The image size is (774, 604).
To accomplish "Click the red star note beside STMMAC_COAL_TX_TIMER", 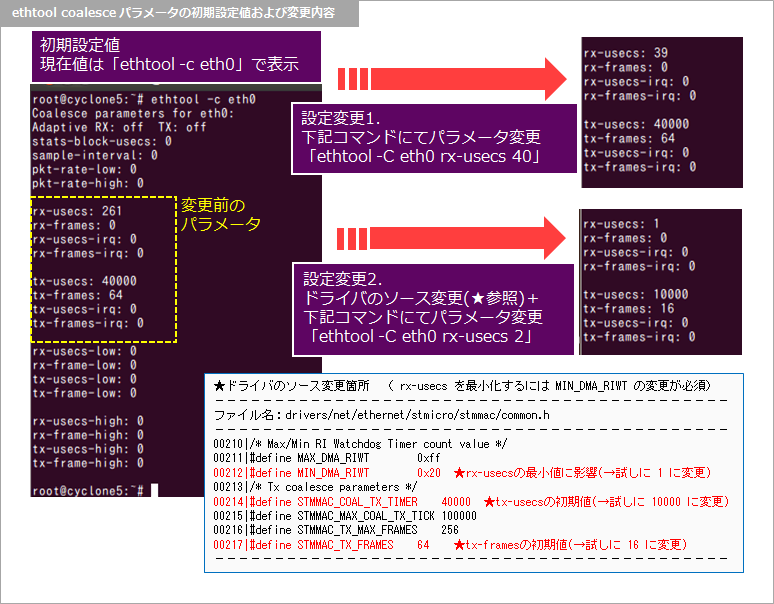I will point(610,501).
